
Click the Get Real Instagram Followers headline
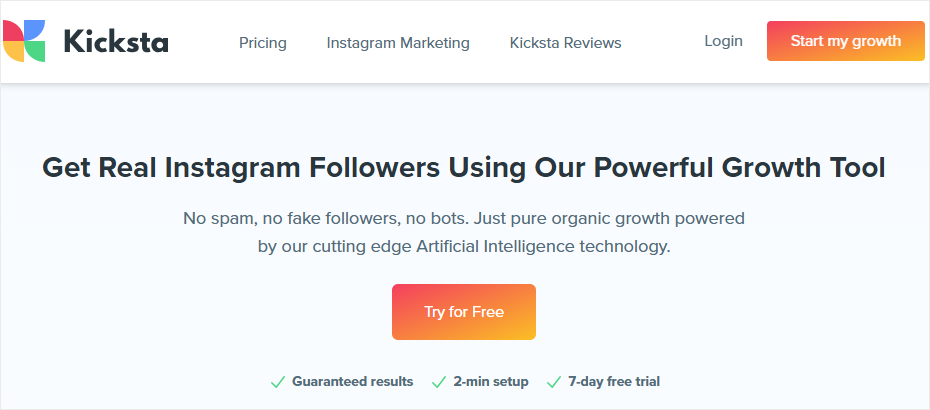click(464, 168)
